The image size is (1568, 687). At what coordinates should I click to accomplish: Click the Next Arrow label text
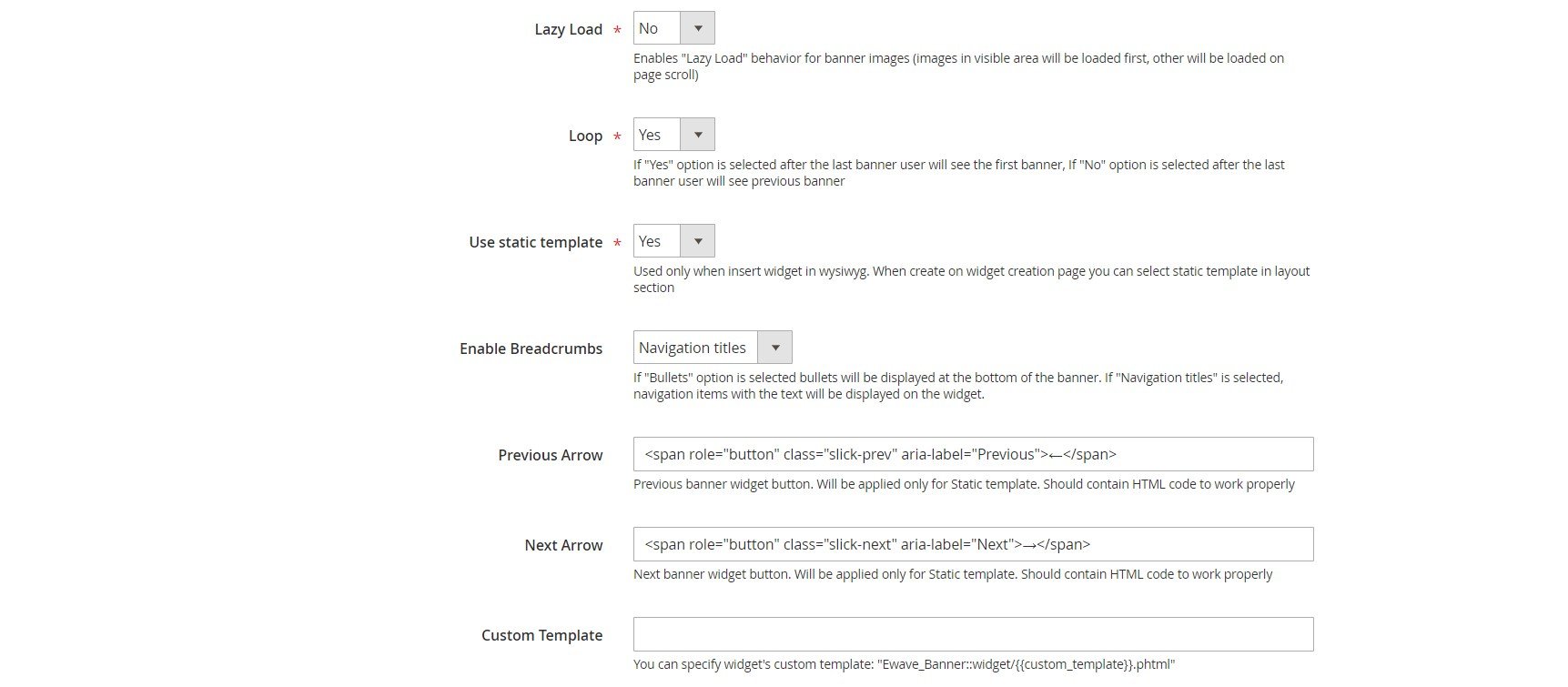pyautogui.click(x=563, y=545)
